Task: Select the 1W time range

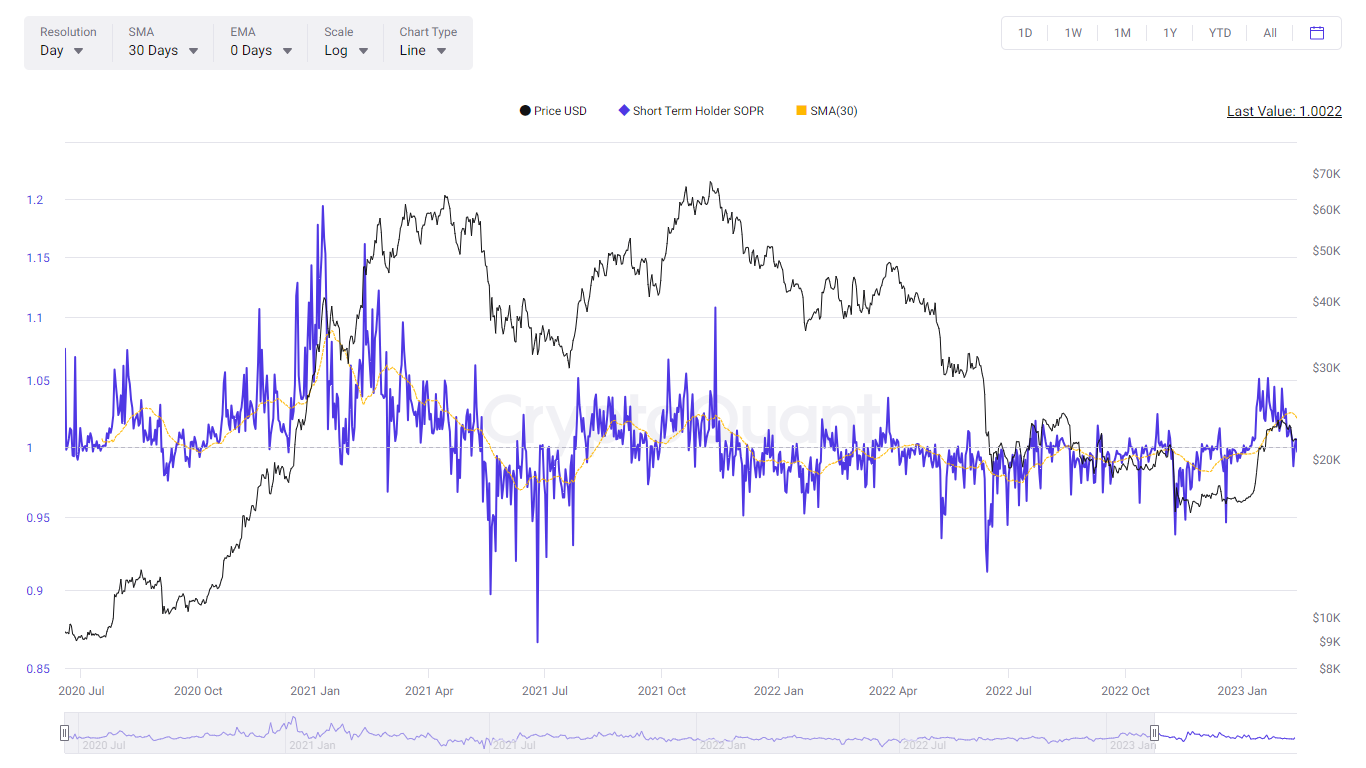Action: (x=1073, y=33)
